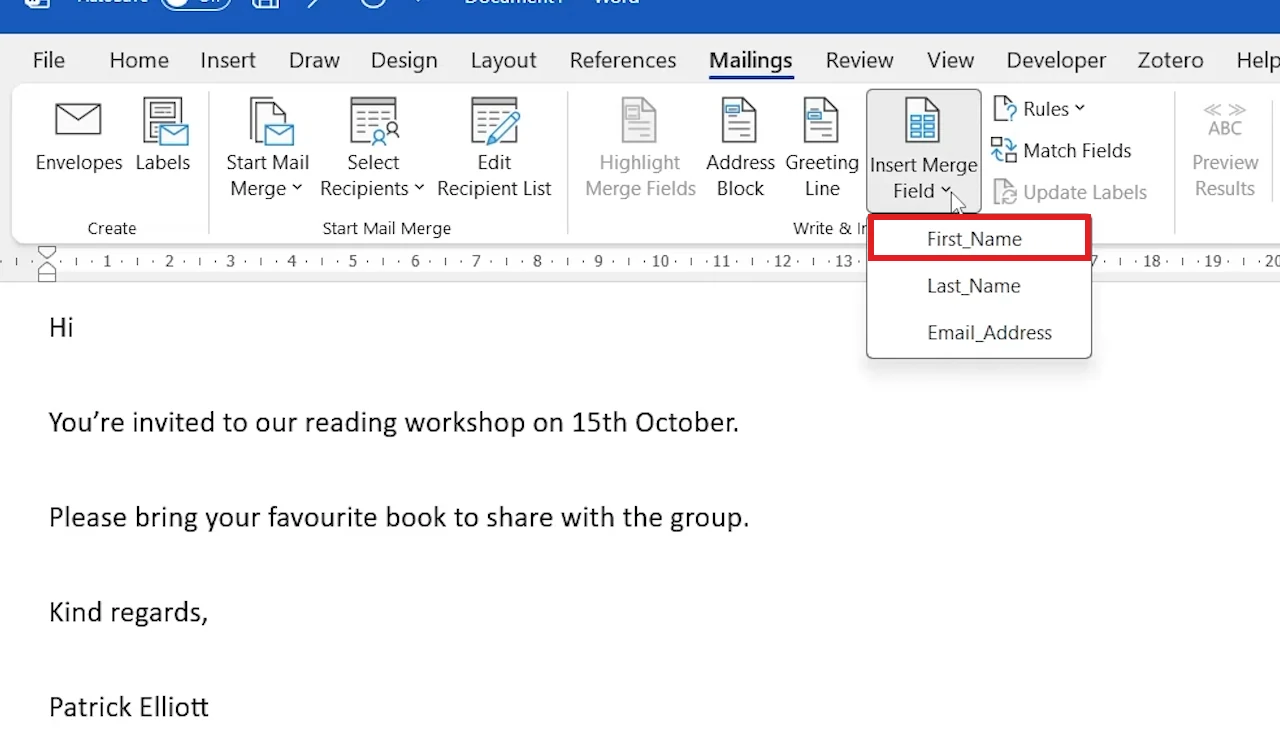Screen dimensions: 1280x749
Task: Open the Labels tool
Action: pos(163,136)
